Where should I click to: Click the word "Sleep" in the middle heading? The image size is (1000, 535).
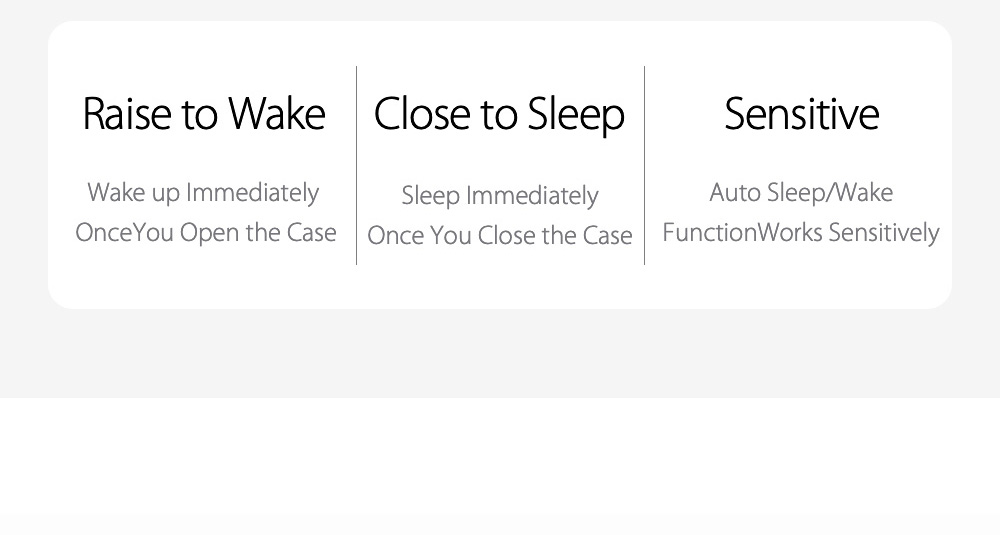(576, 114)
